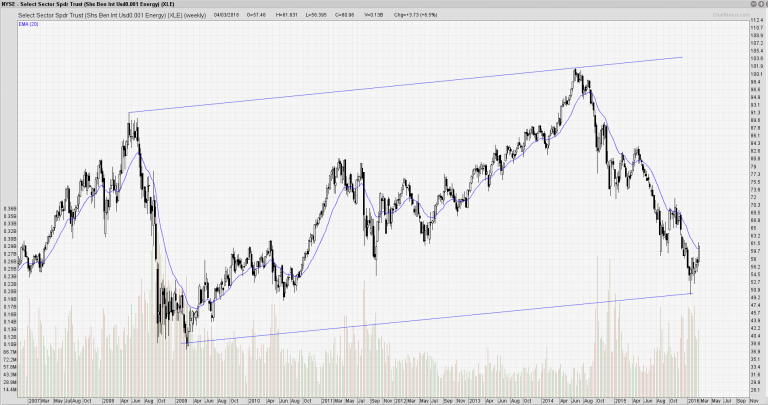The height and width of the screenshot is (405, 768).
Task: Click the 2011 year marker on time axis
Action: [x=329, y=398]
